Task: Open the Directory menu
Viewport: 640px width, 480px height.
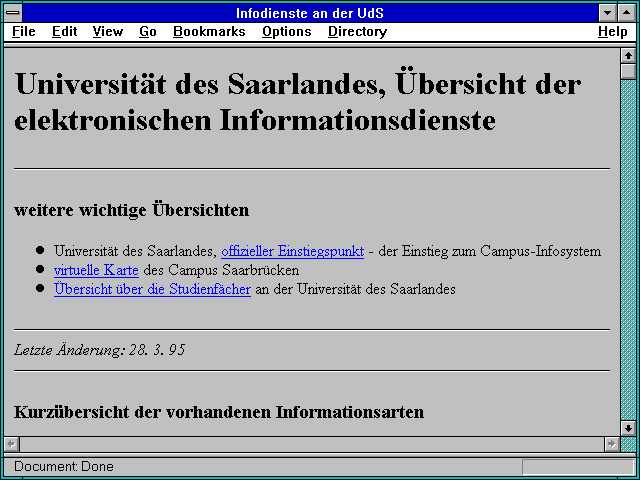Action: coord(358,32)
